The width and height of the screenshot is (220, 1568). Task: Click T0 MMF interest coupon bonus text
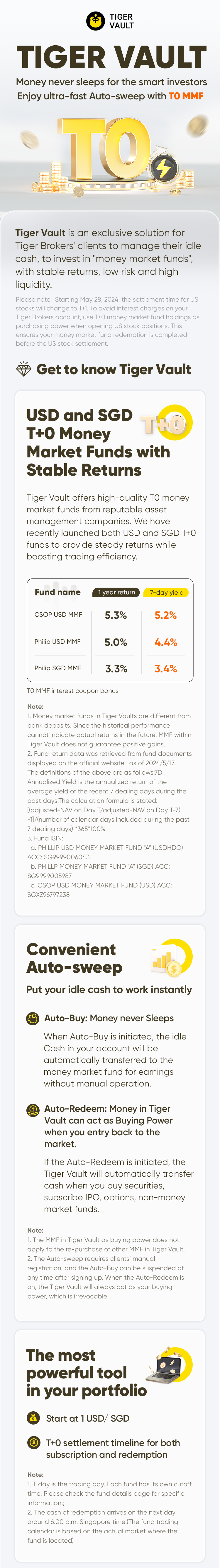point(73,691)
